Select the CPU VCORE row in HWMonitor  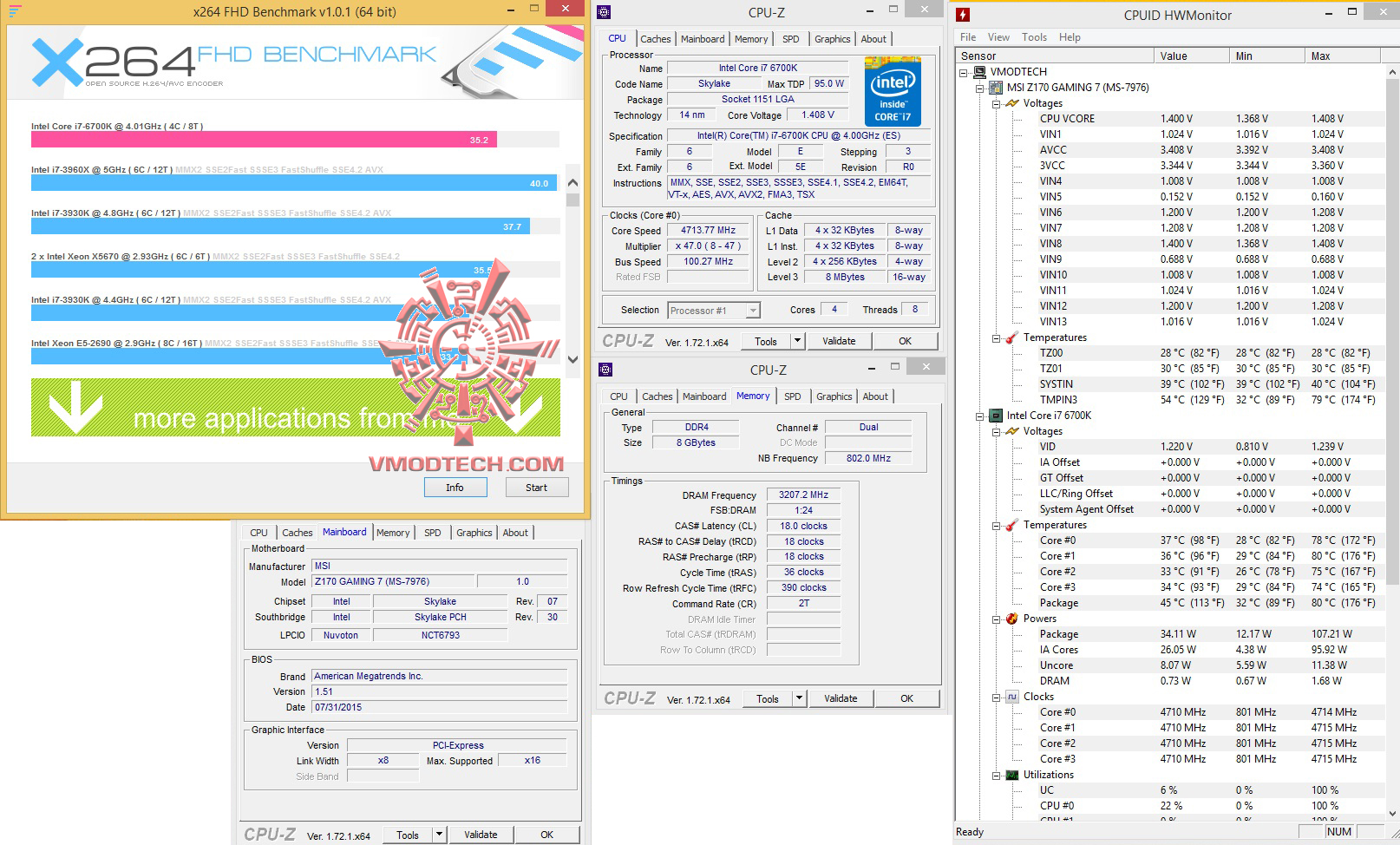coord(1210,119)
